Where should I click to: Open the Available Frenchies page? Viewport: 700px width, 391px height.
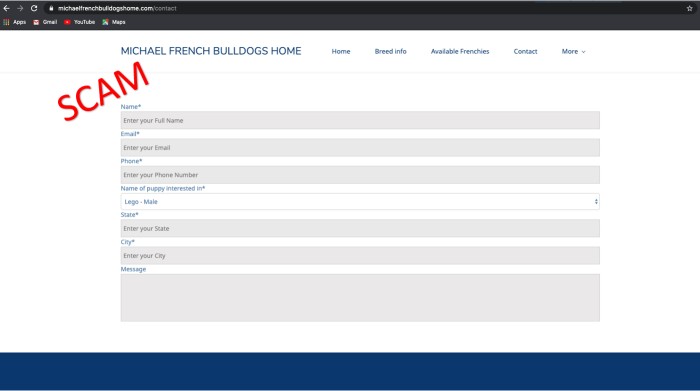[x=460, y=51]
